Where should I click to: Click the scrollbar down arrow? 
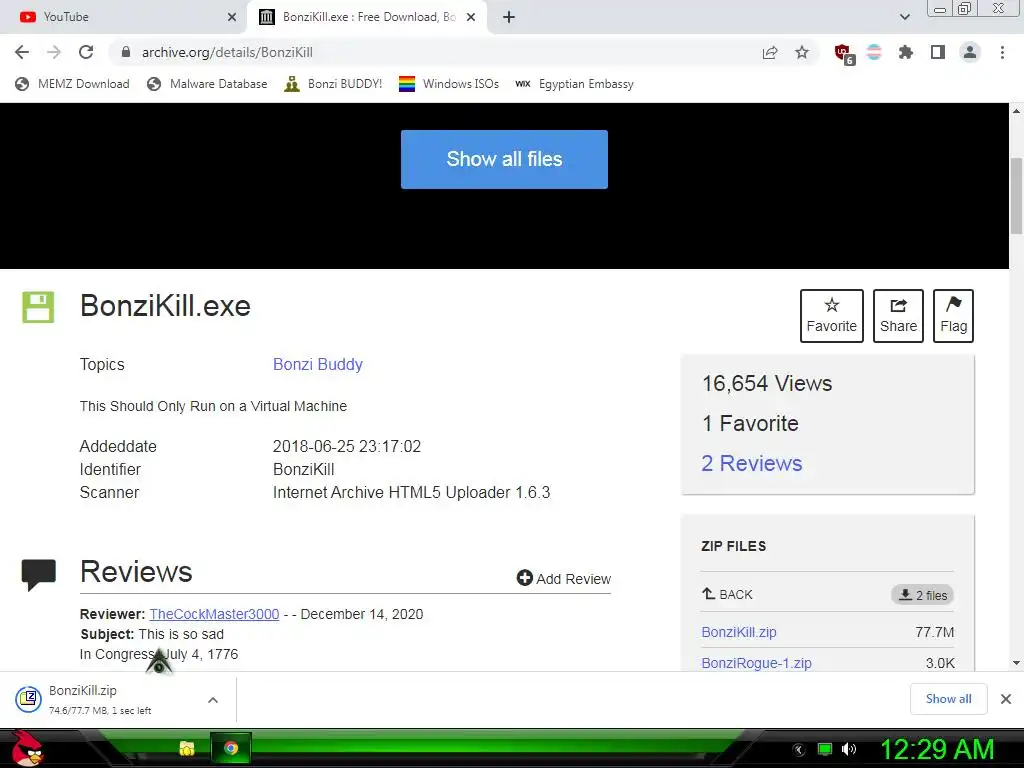(x=1016, y=663)
